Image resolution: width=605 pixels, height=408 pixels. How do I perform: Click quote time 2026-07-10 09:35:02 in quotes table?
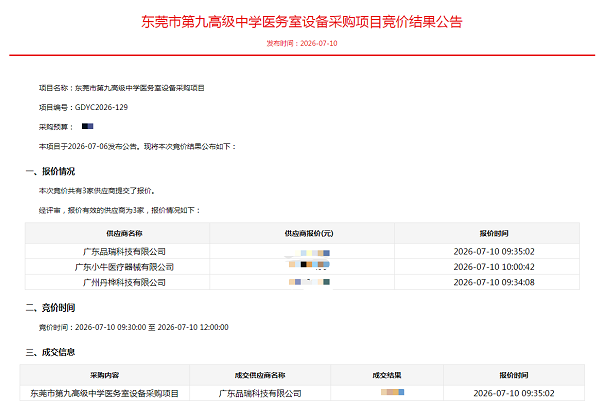(494, 252)
